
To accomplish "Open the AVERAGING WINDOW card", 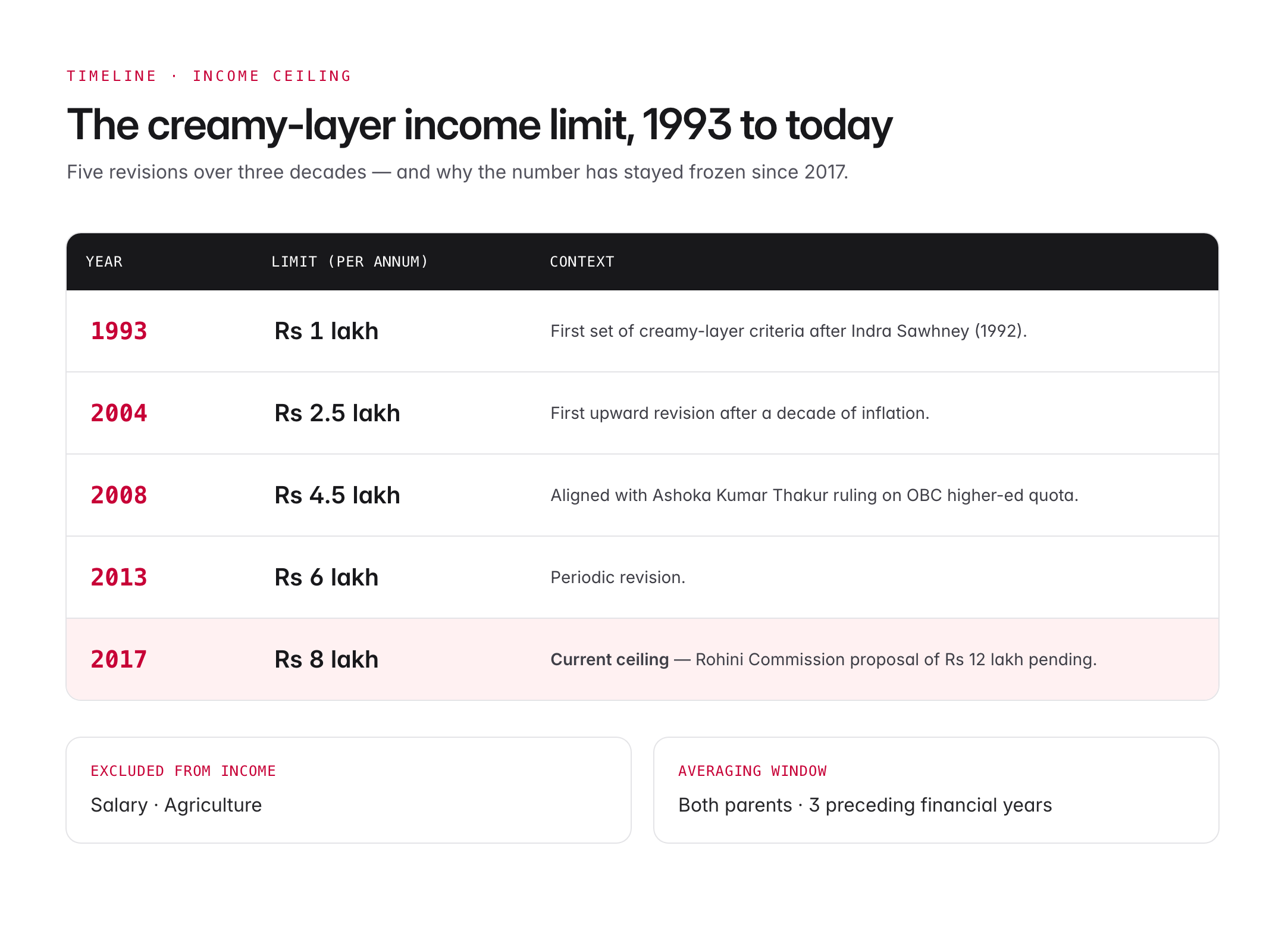I will pos(936,790).
